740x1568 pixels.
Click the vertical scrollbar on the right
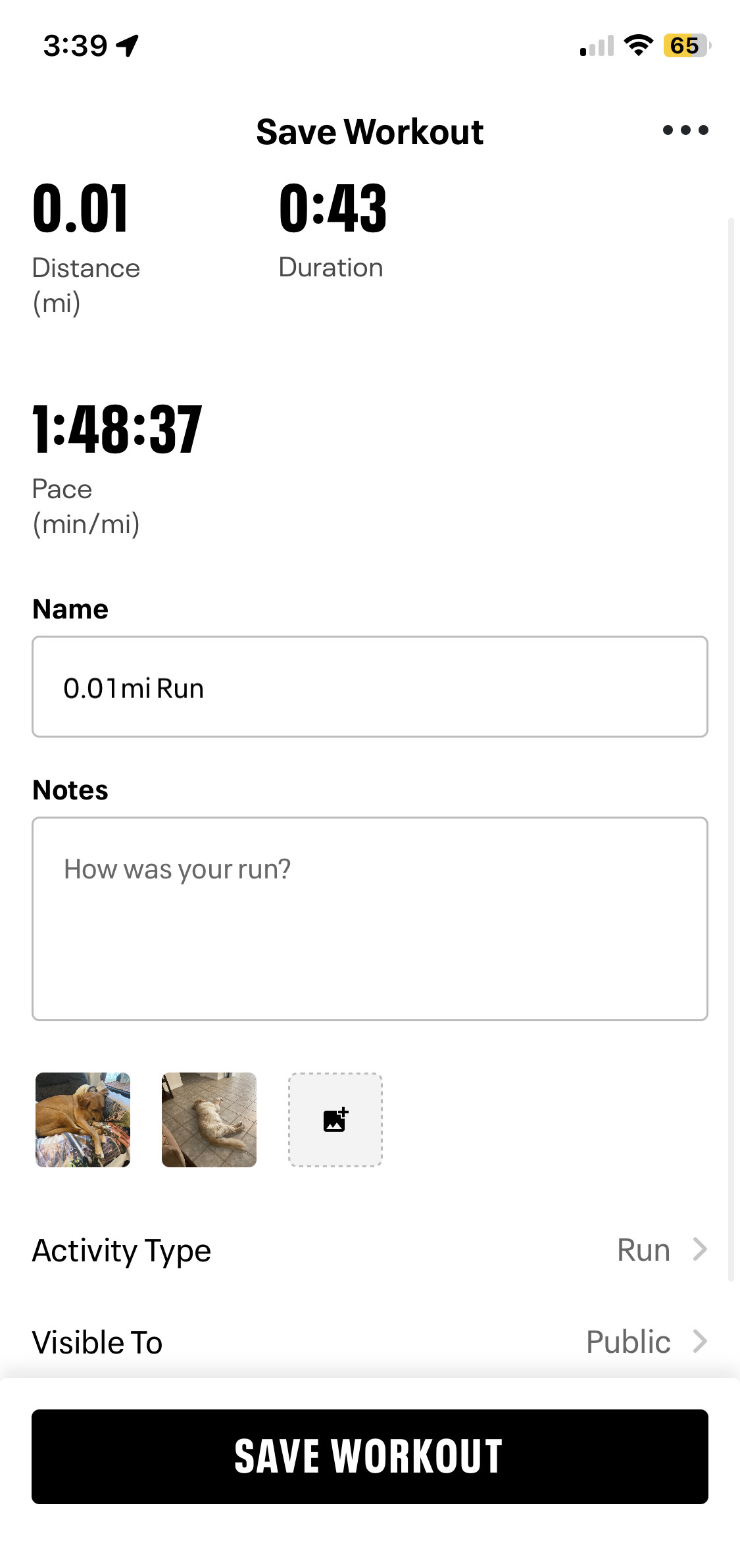[x=731, y=749]
